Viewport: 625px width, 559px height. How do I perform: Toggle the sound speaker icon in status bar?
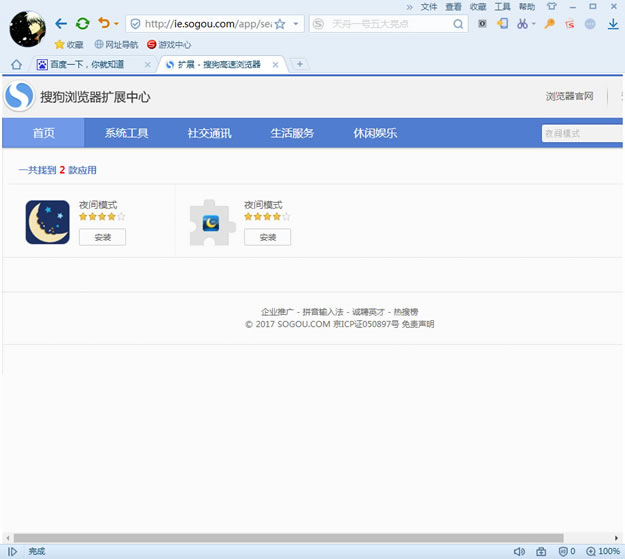pyautogui.click(x=519, y=551)
